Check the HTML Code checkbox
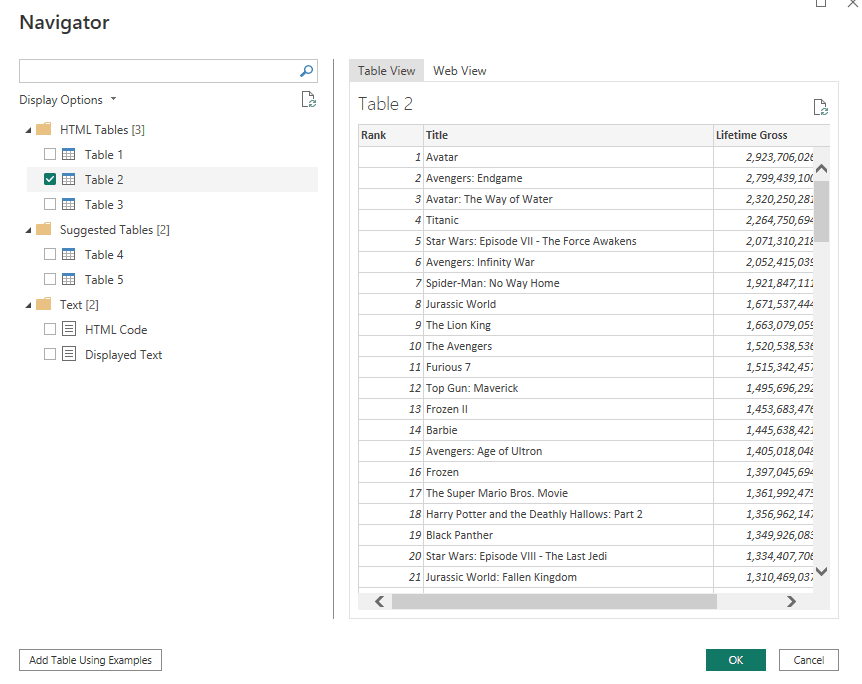The image size is (862, 684). coord(50,329)
